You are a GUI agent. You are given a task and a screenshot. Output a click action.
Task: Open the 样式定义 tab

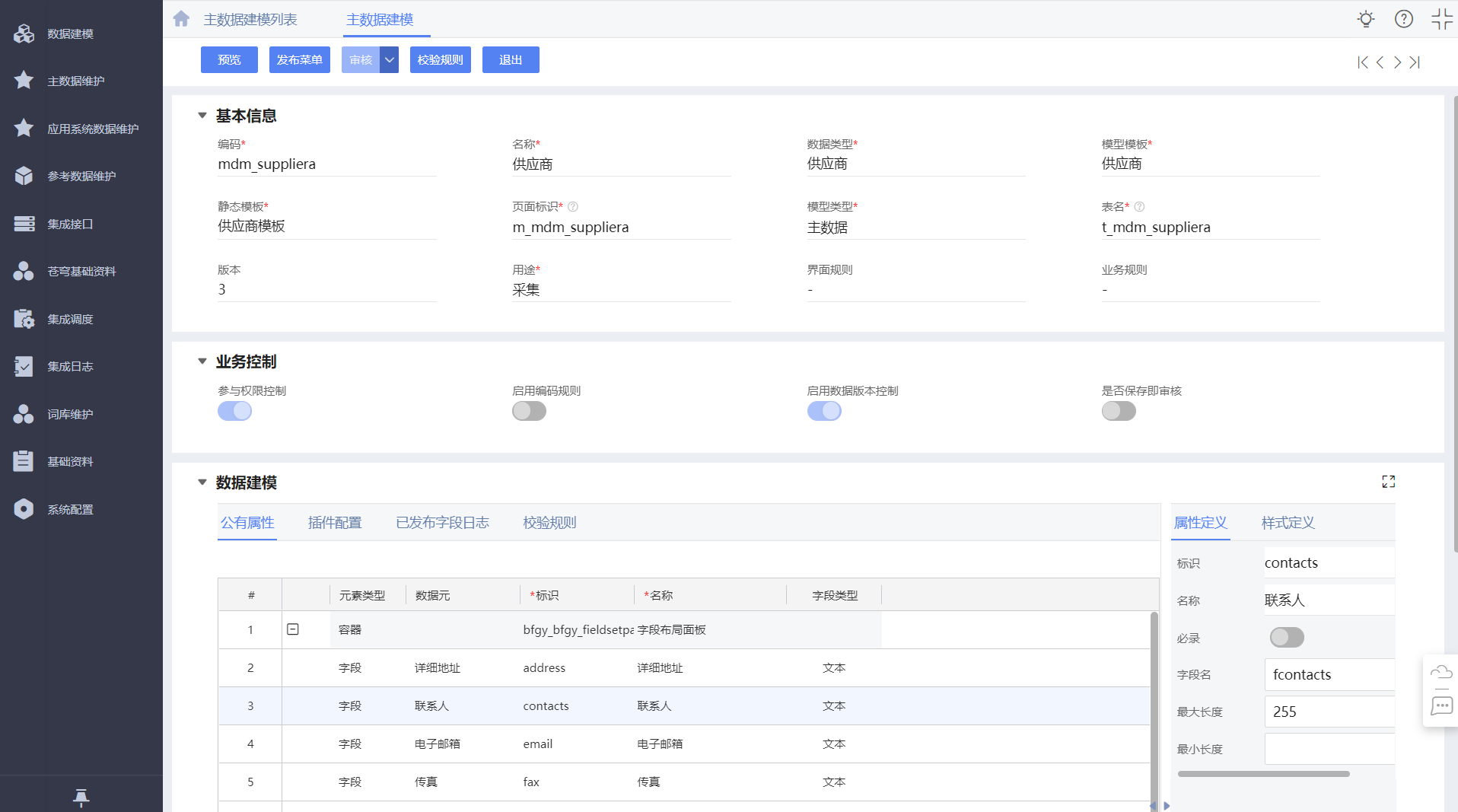[x=1288, y=523]
